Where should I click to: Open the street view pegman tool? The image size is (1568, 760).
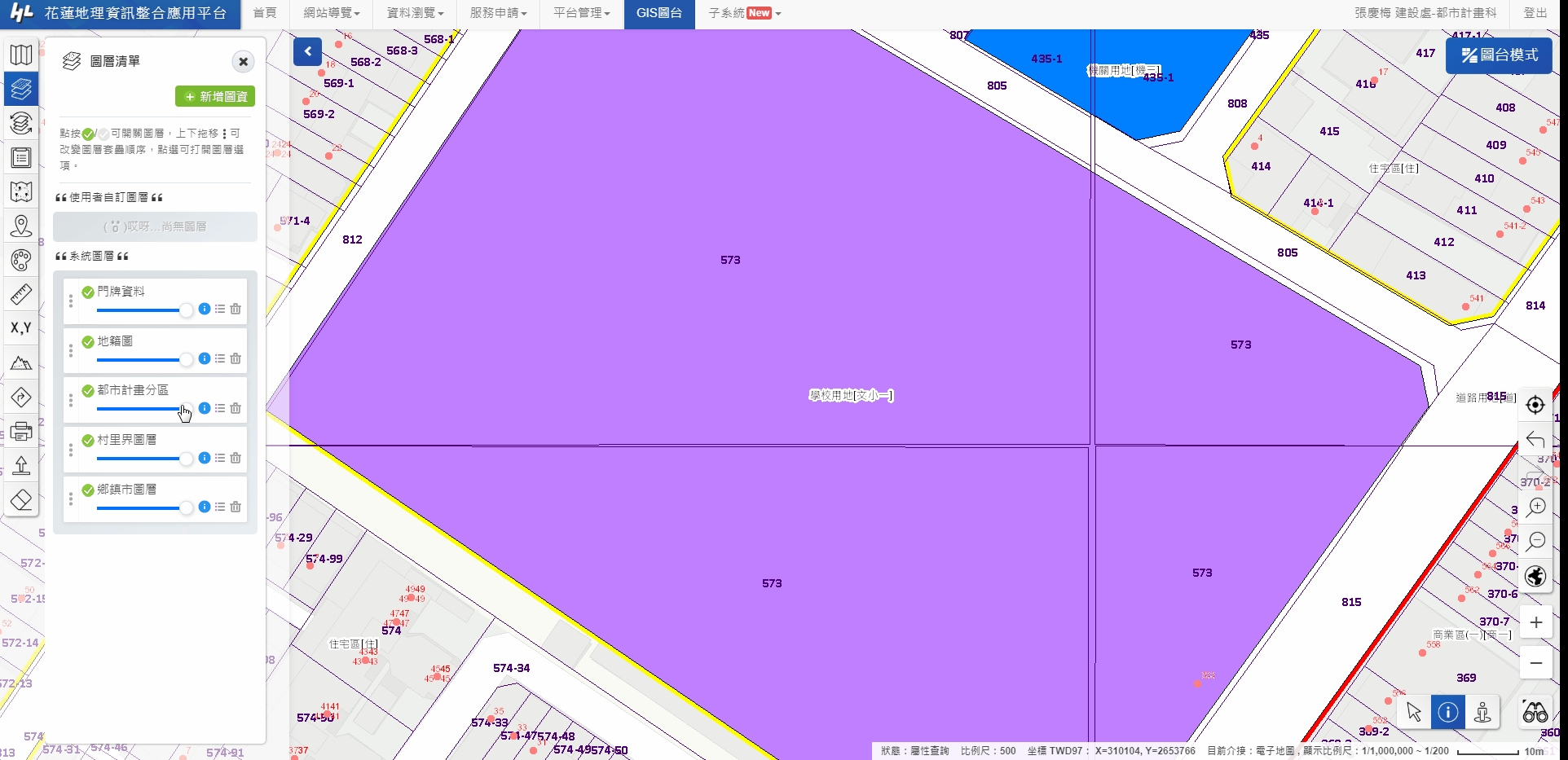(x=1482, y=713)
